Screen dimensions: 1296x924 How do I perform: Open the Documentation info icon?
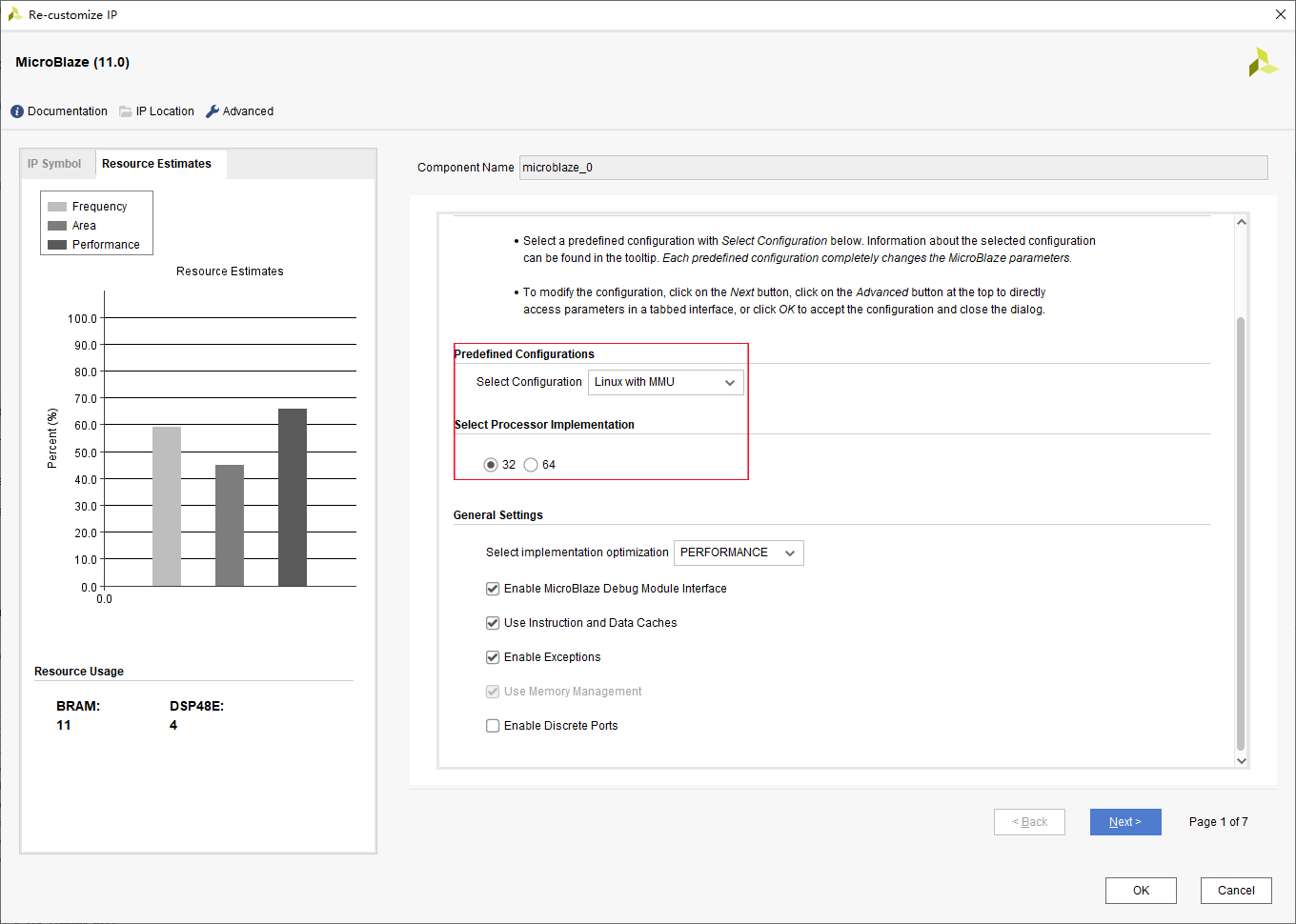(17, 111)
